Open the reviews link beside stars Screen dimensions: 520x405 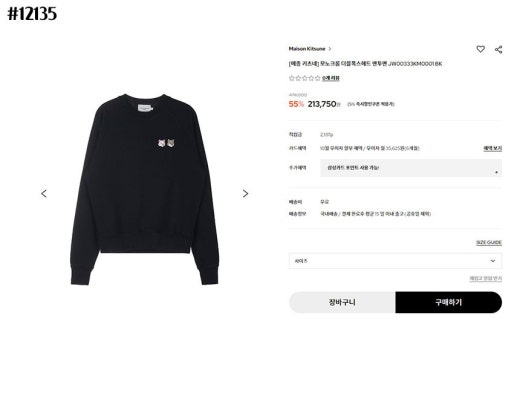[x=331, y=78]
